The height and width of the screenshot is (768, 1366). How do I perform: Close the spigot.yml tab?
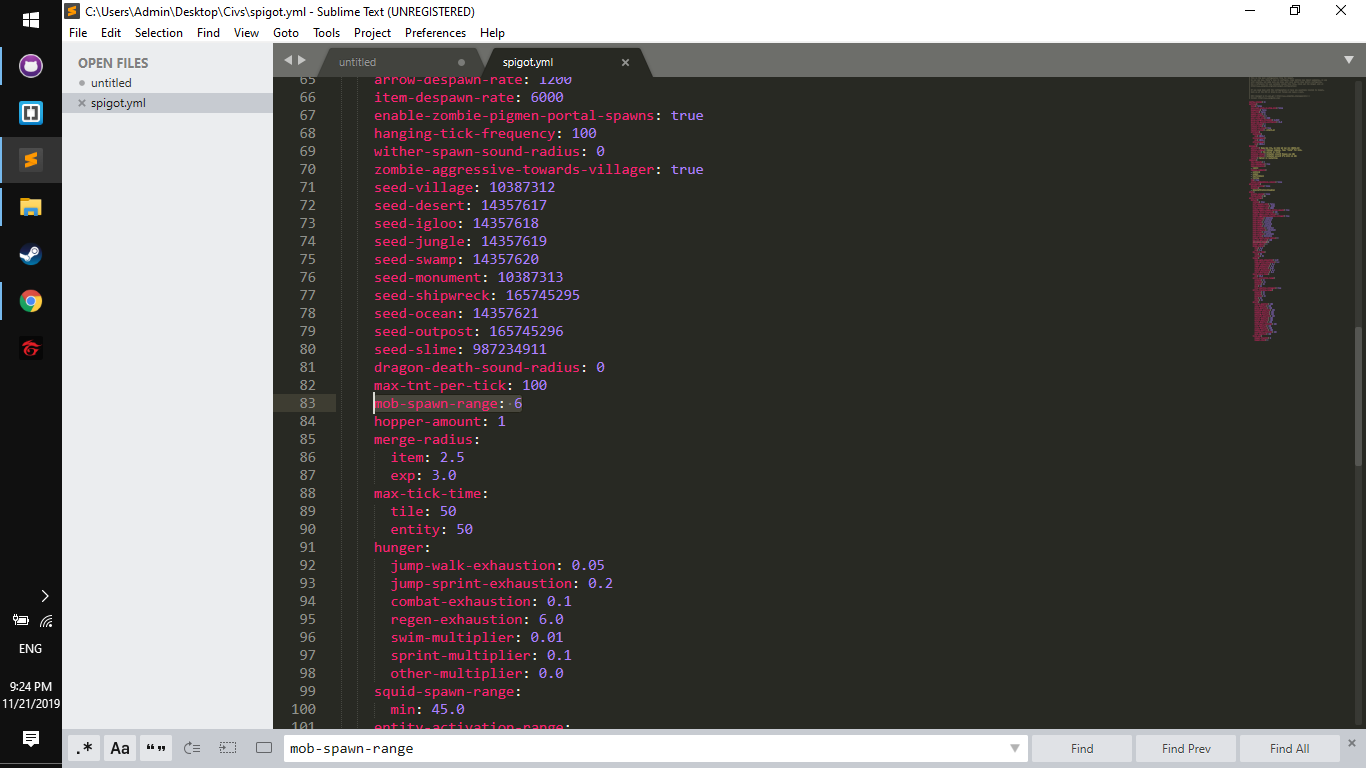tap(626, 62)
